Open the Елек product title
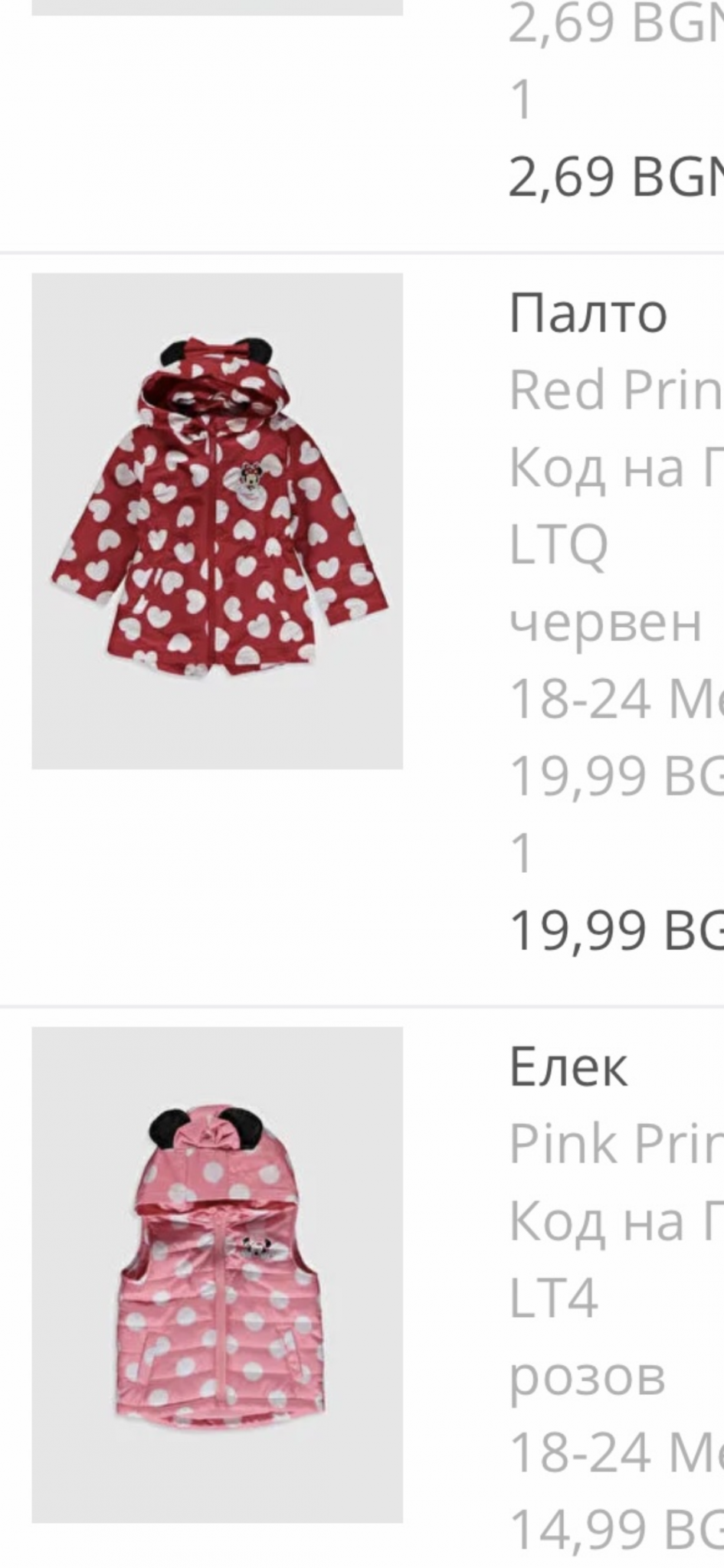This screenshot has width=724, height=1568. [568, 1067]
